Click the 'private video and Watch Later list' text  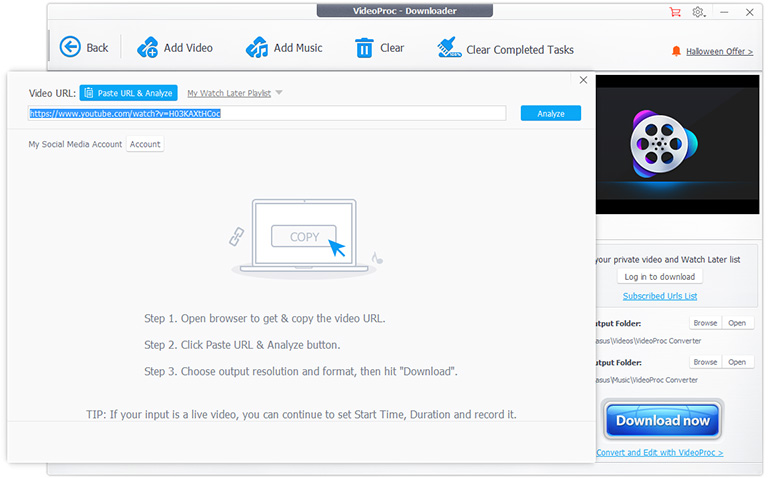[x=668, y=260]
